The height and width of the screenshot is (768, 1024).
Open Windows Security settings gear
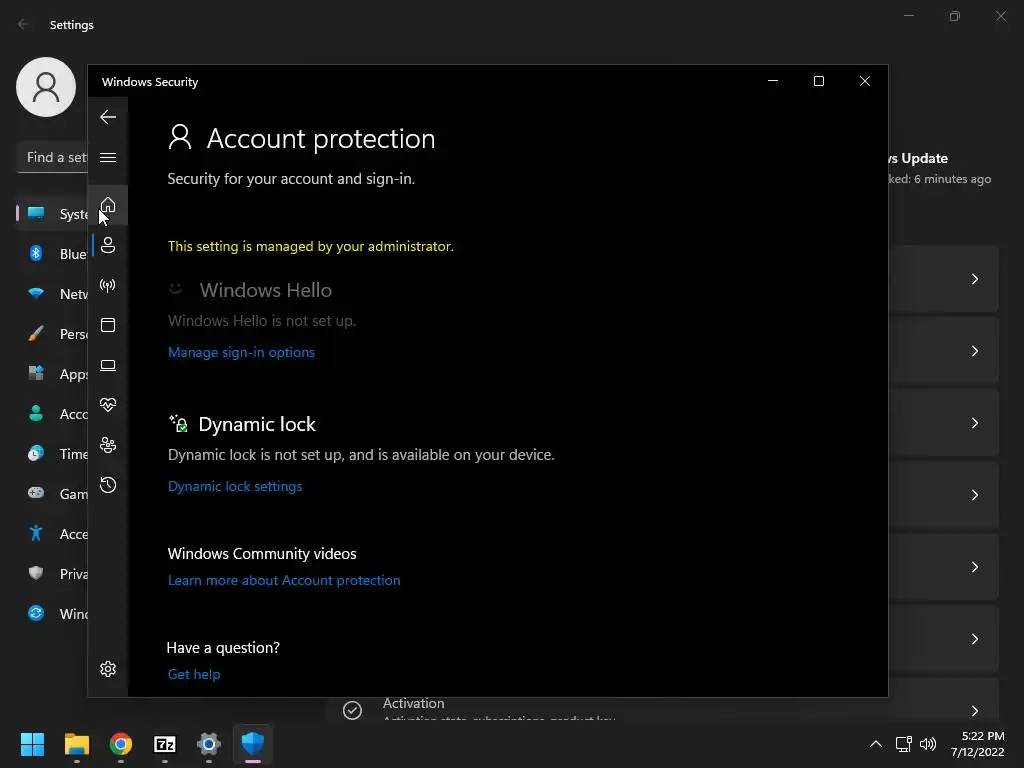pos(108,669)
